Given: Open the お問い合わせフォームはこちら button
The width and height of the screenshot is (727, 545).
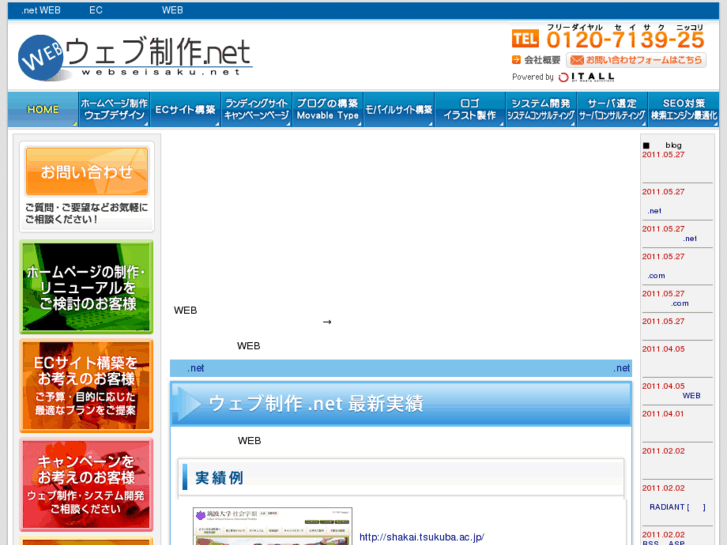Looking at the screenshot, I should point(636,60).
